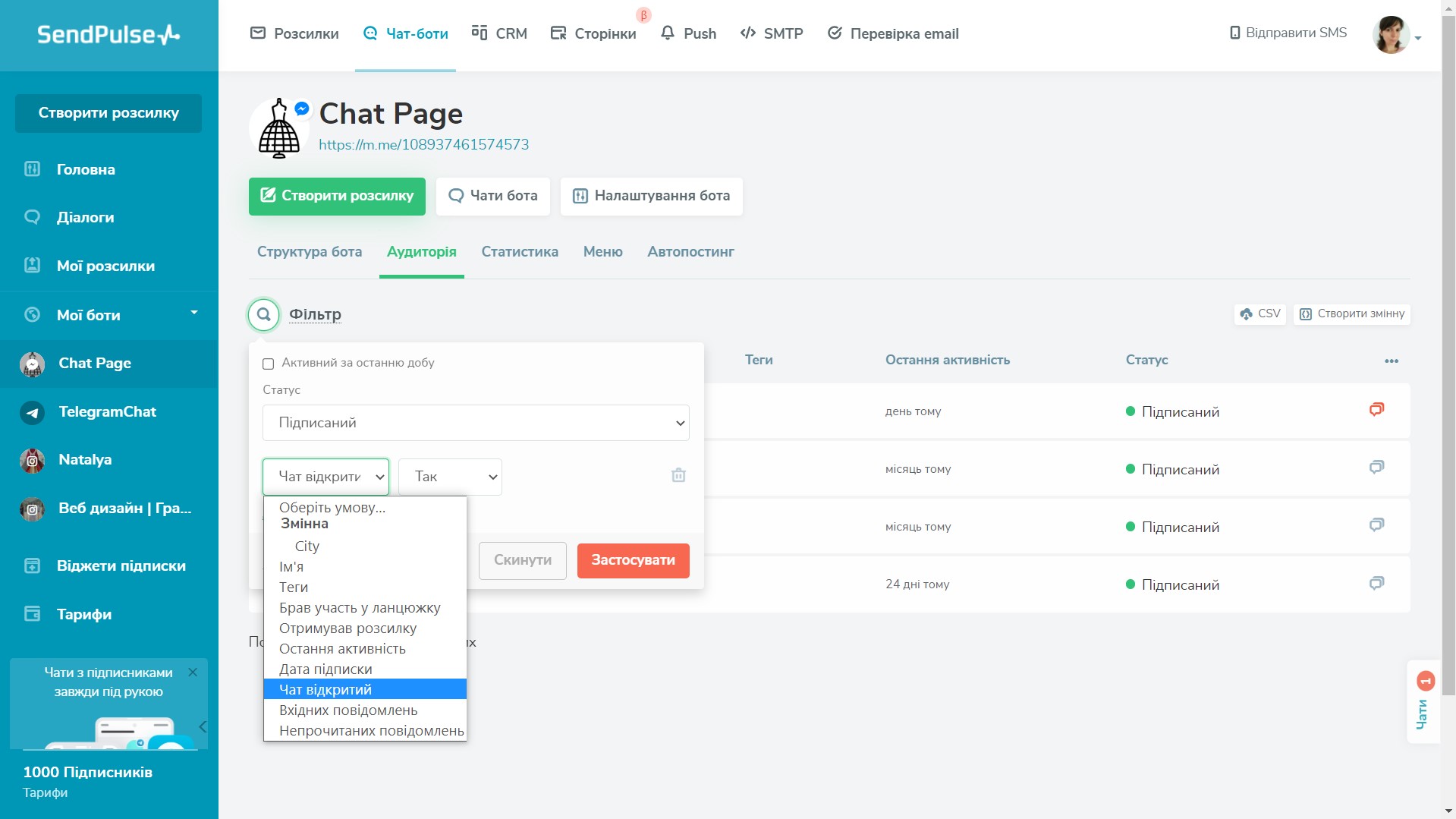
Task: Choose 'Брав участь у ланцюжку' option
Action: [x=365, y=607]
